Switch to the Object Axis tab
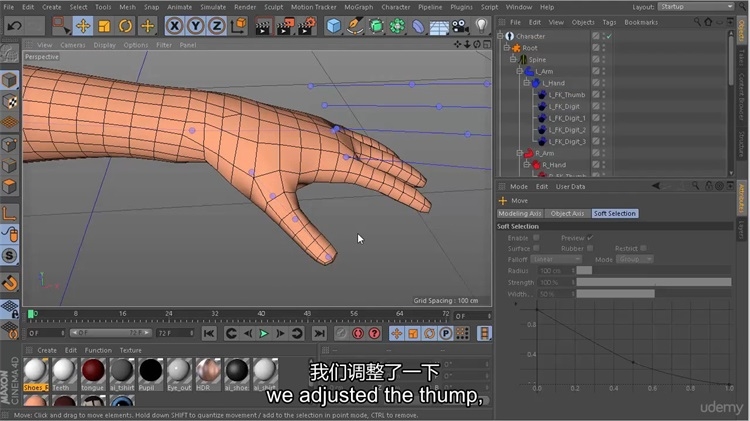The image size is (750, 421). 567,214
